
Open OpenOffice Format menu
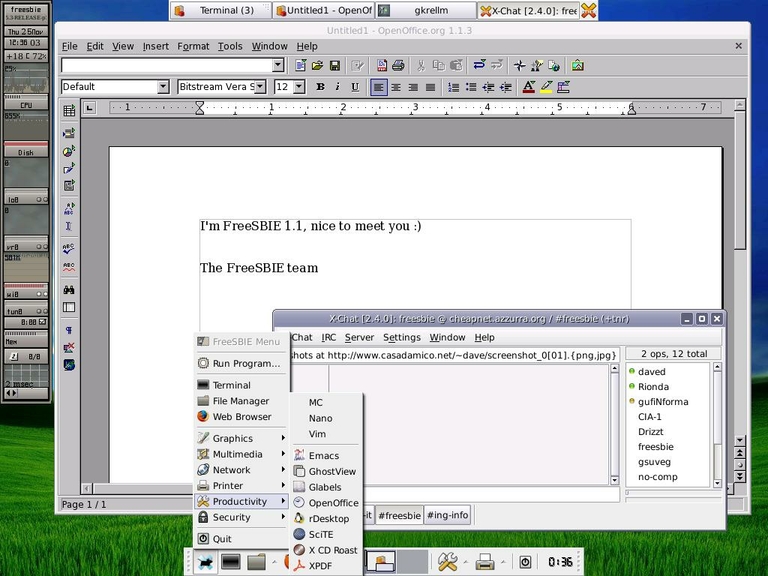tap(193, 46)
